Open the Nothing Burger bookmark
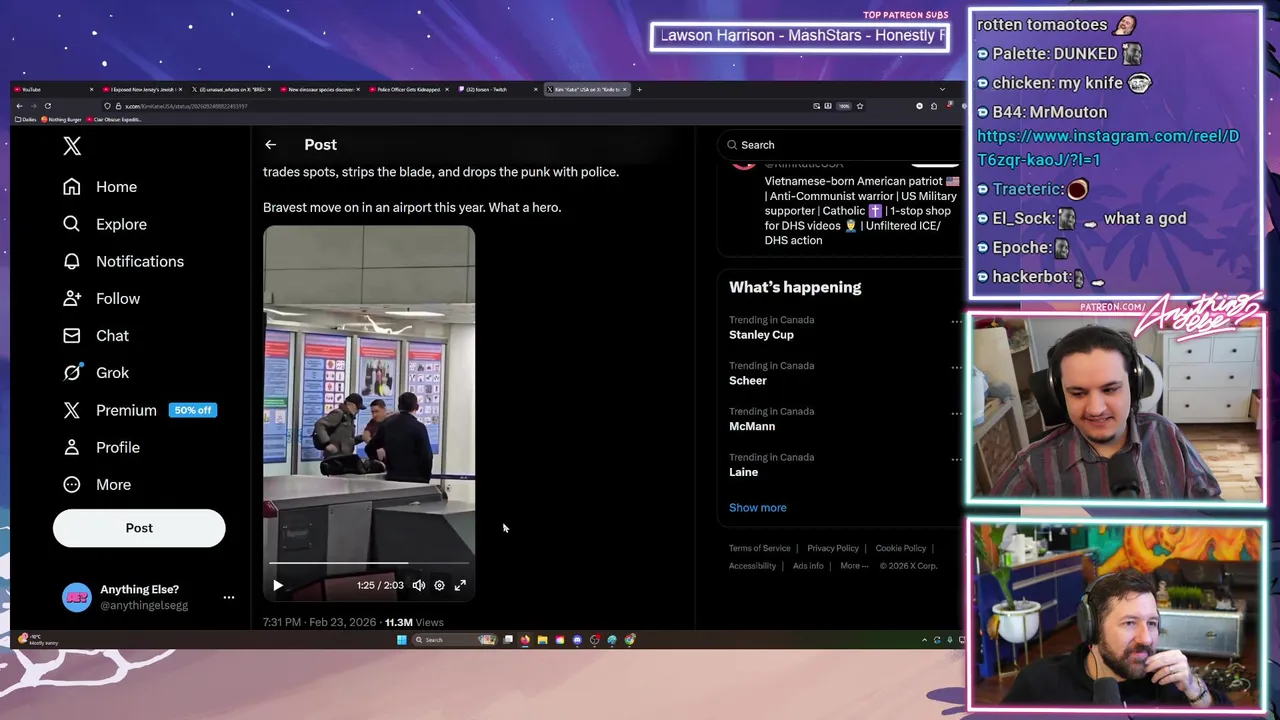Viewport: 1280px width, 720px height. [x=61, y=119]
